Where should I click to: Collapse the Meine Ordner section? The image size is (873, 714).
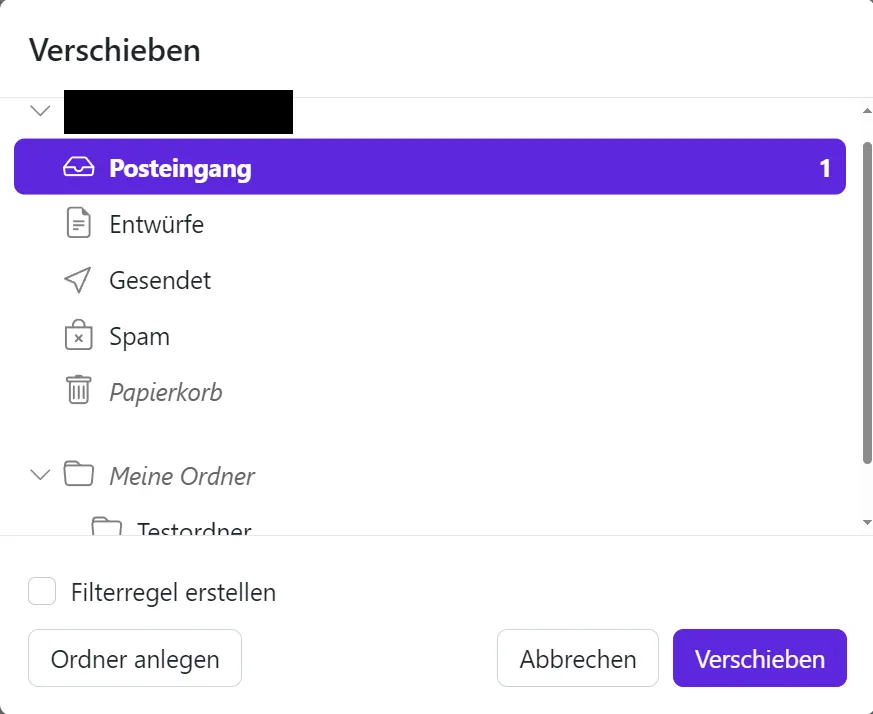(x=39, y=475)
